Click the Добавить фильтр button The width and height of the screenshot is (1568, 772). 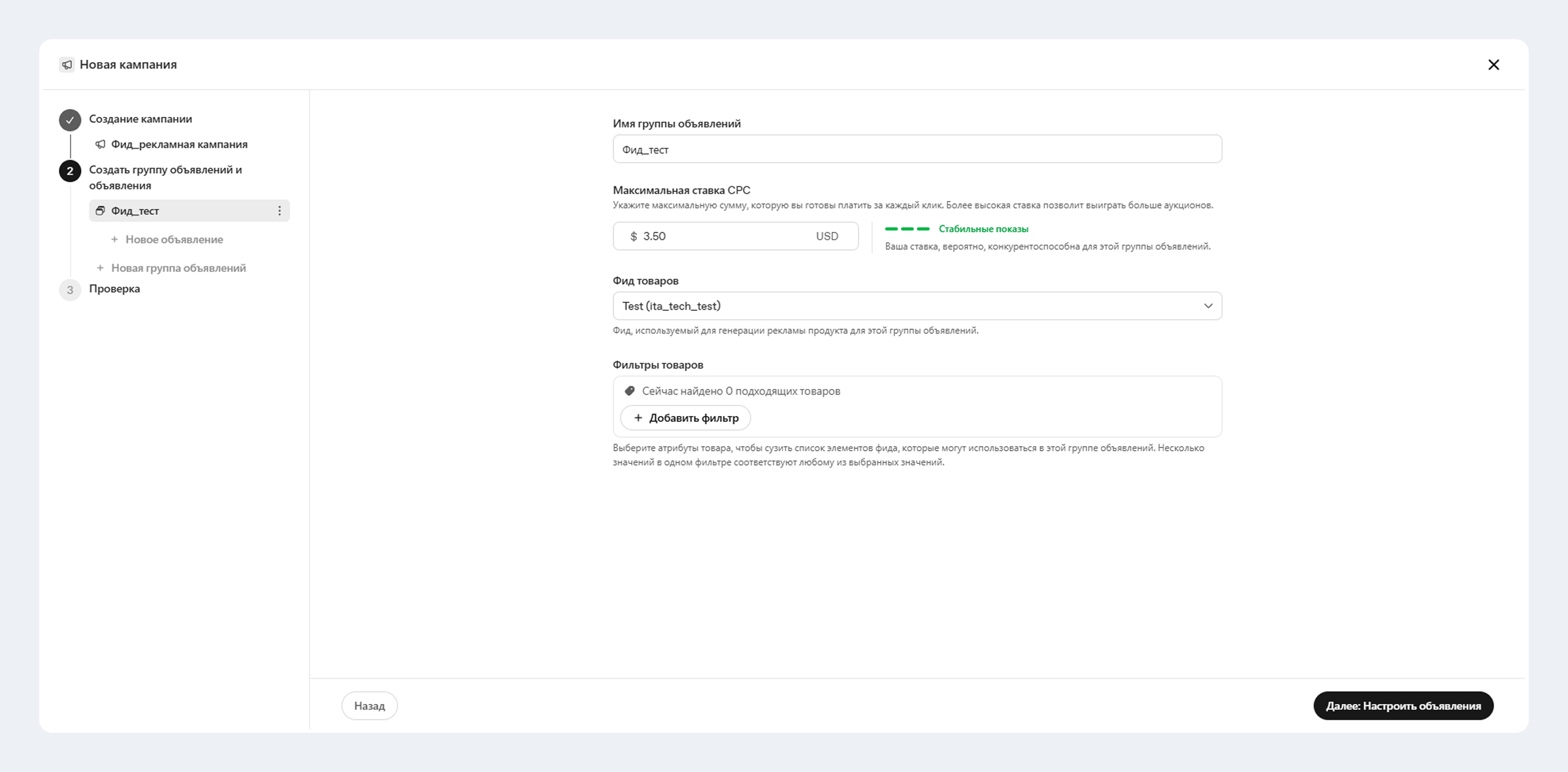pyautogui.click(x=685, y=418)
